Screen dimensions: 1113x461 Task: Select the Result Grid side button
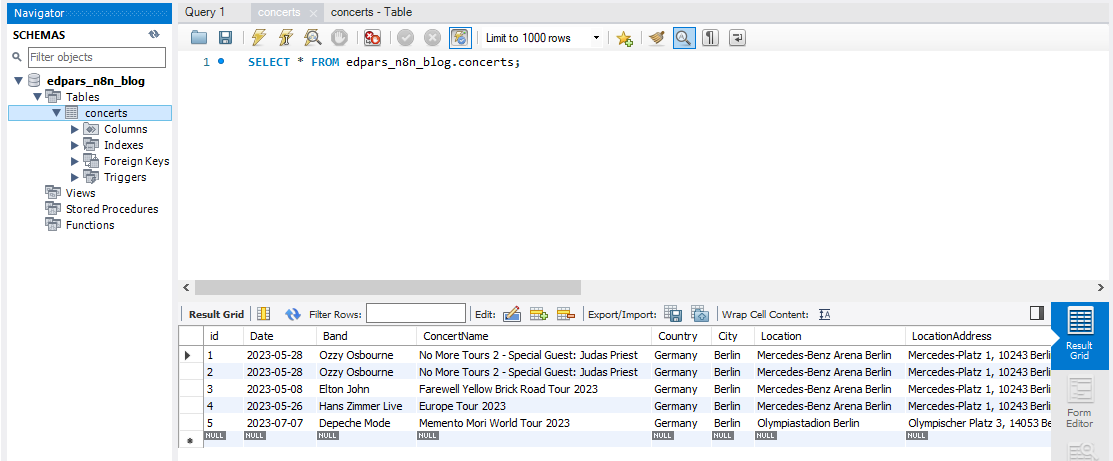pyautogui.click(x=1080, y=335)
